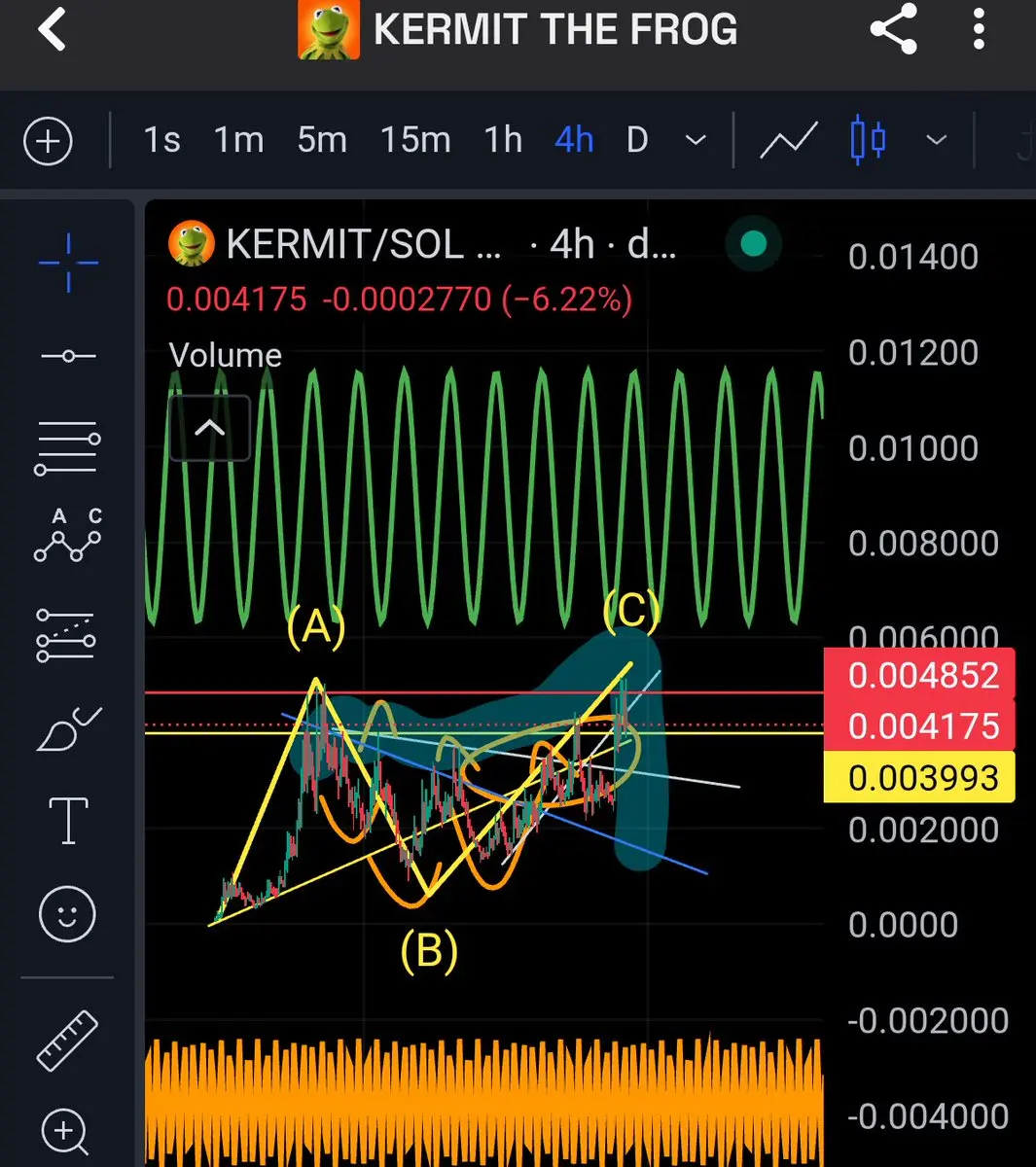Select the ABC pattern drawing tool
The image size is (1036, 1167).
coord(68,536)
